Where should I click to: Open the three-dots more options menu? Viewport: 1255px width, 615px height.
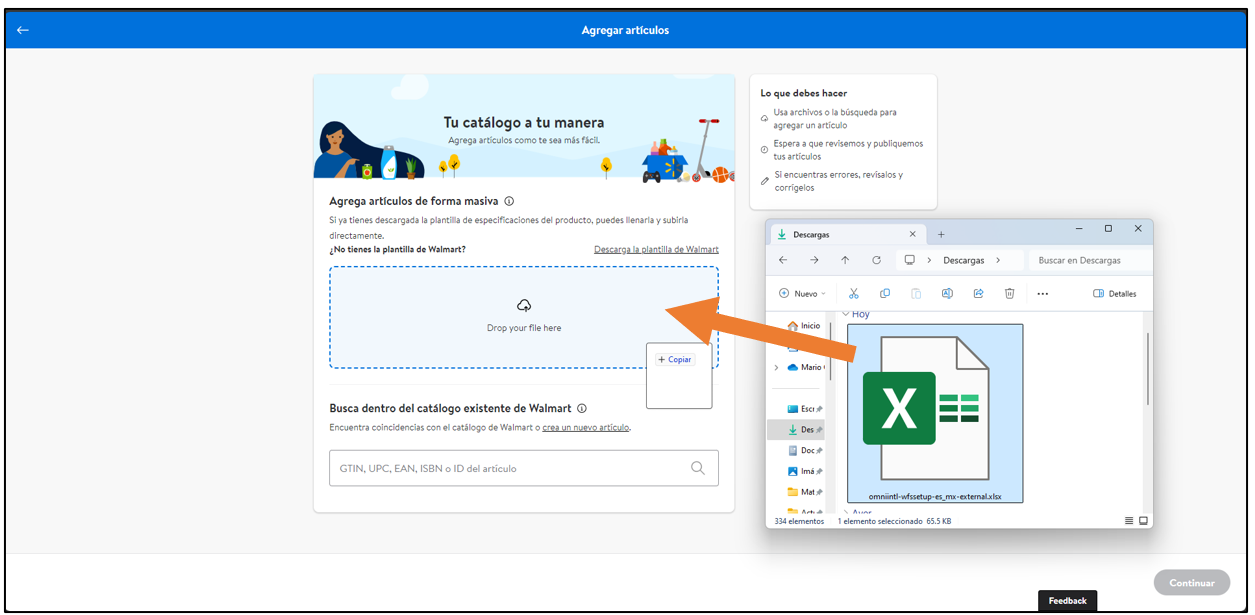(1042, 294)
